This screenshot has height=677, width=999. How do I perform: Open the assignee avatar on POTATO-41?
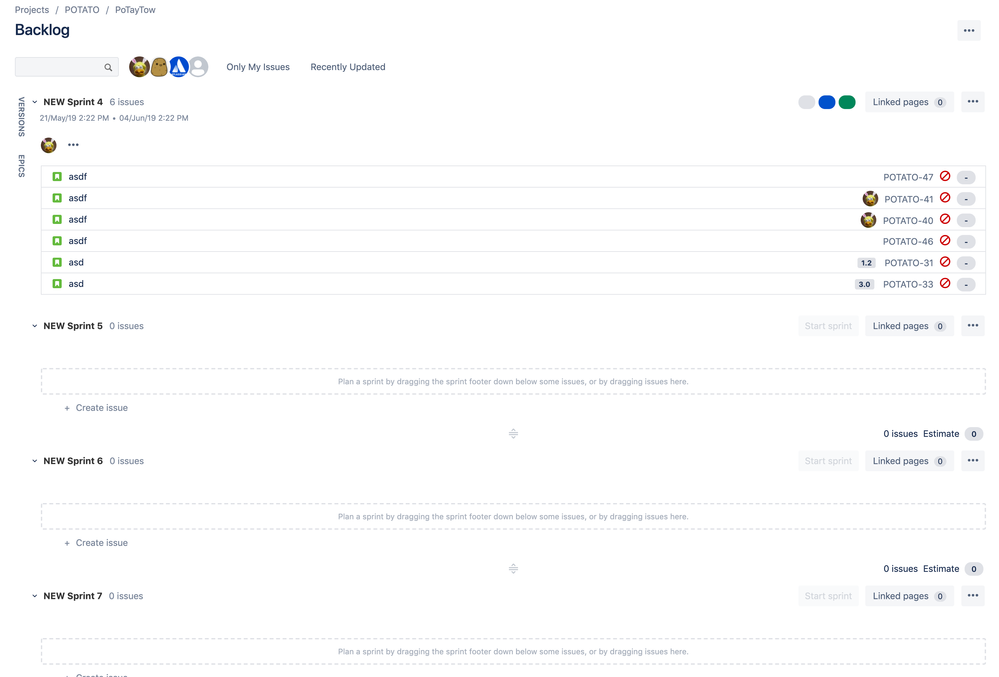[870, 198]
